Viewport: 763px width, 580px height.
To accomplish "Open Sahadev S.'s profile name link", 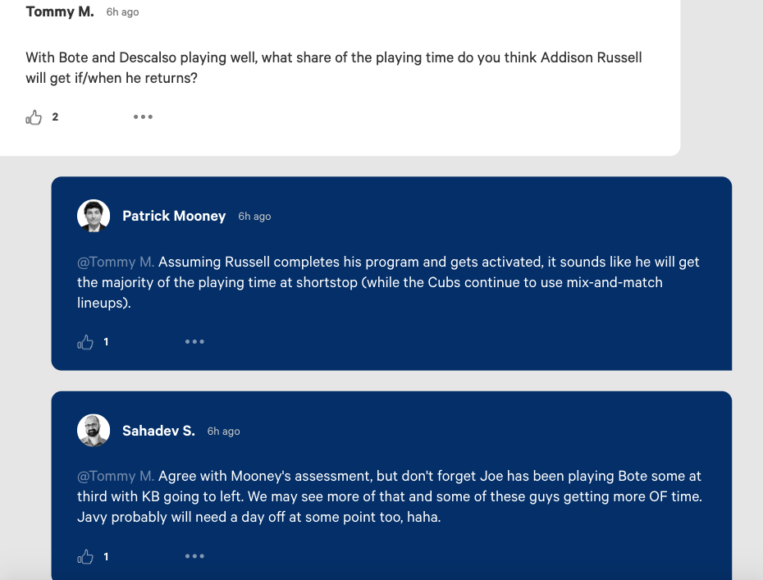I will (158, 431).
